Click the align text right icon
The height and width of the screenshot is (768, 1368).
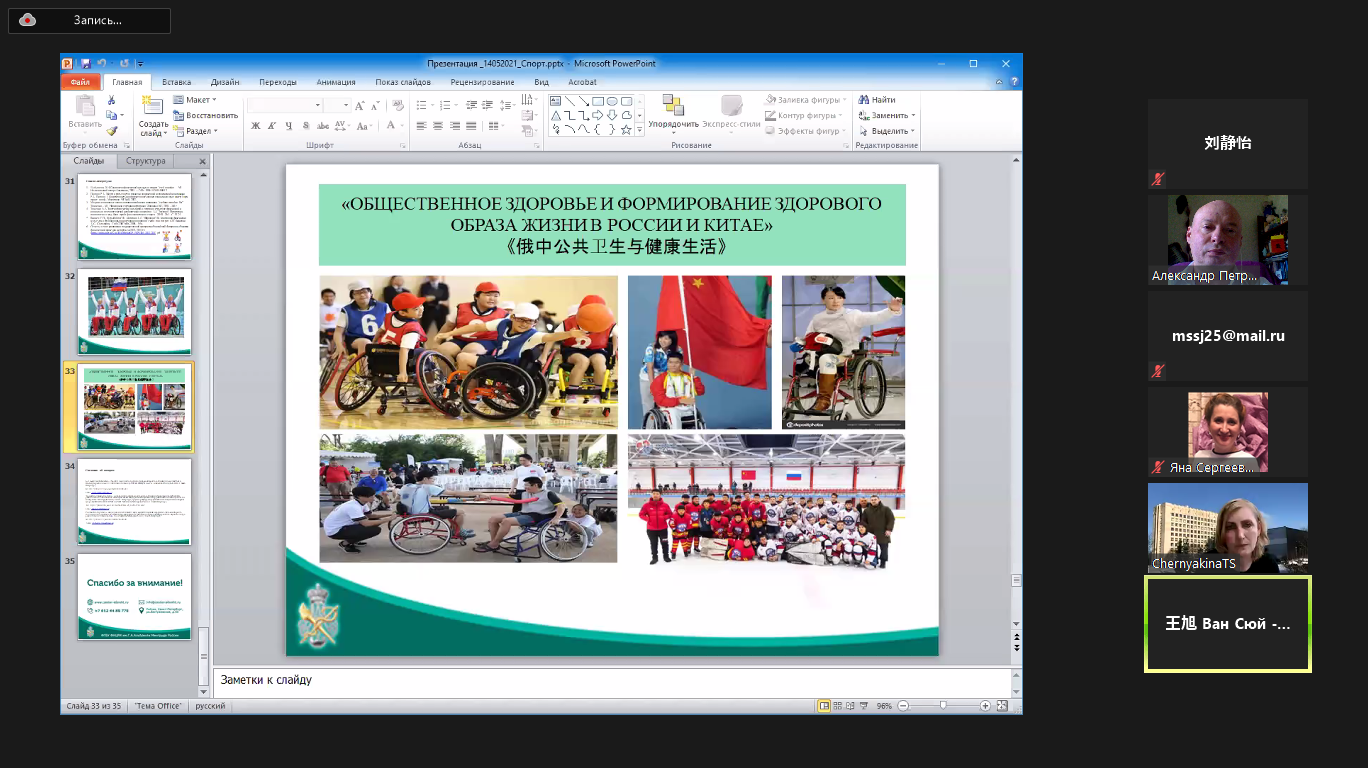(x=454, y=126)
